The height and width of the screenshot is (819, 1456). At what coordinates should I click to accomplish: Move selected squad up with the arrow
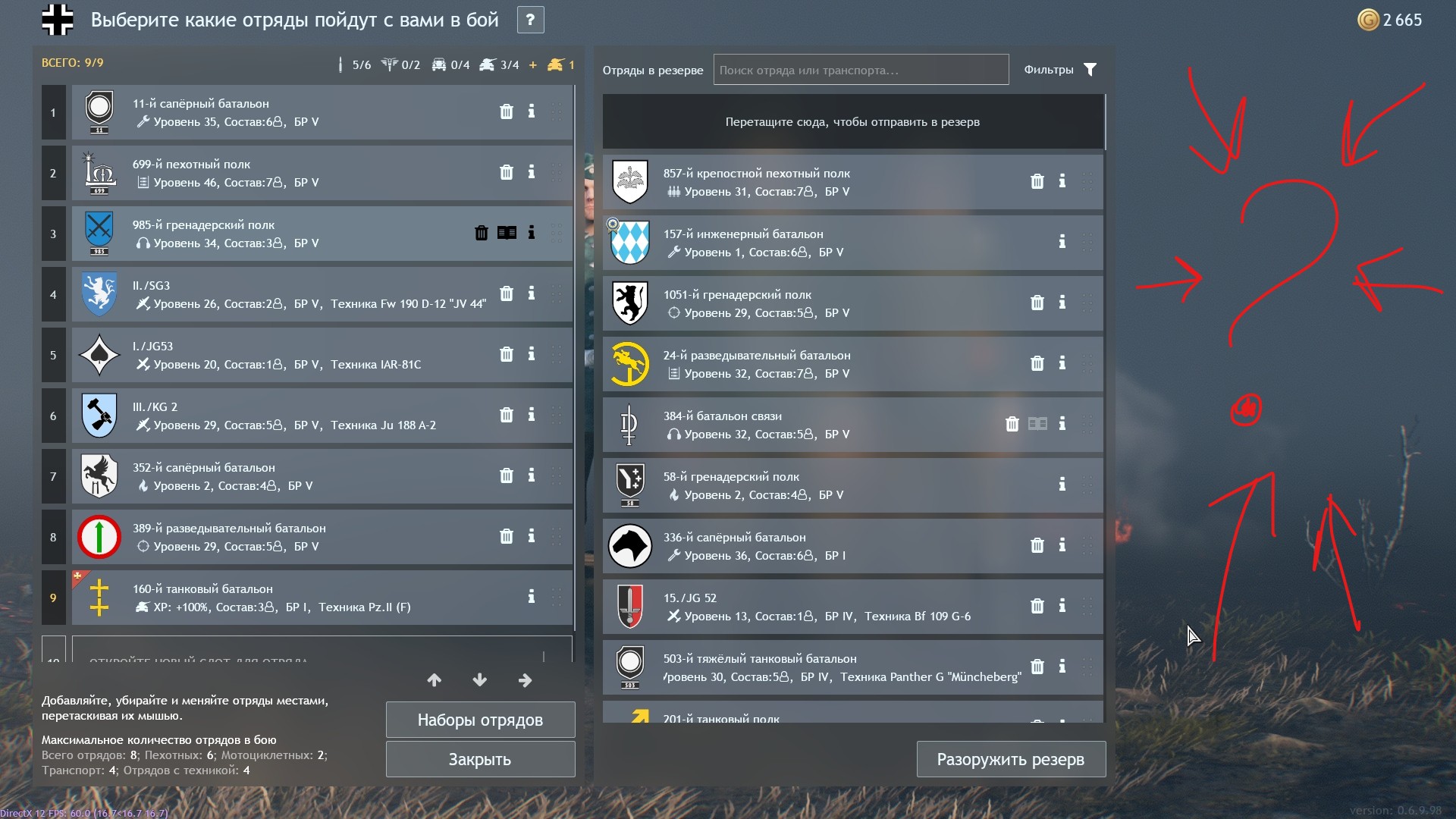435,680
